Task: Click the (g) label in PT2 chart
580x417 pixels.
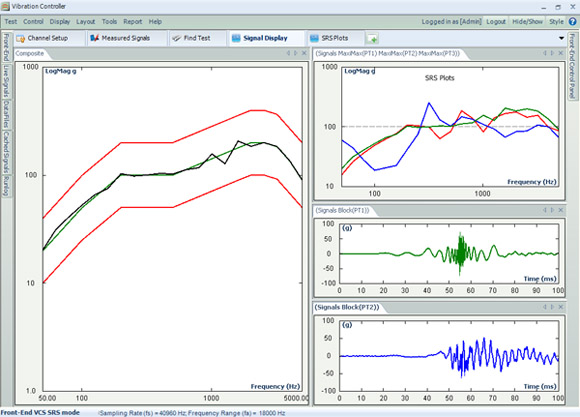Action: pyautogui.click(x=347, y=325)
